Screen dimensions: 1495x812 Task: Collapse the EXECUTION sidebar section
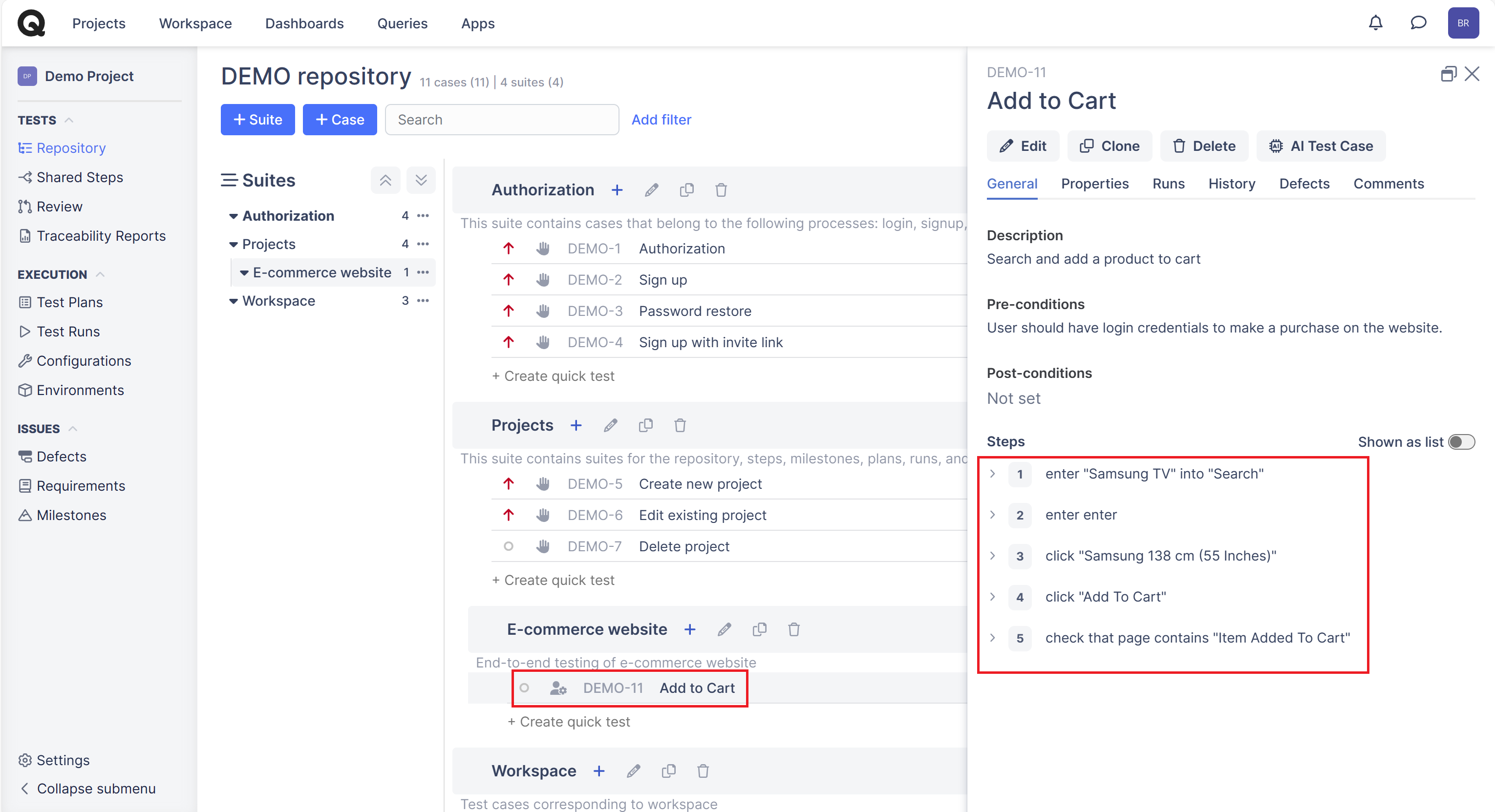[x=100, y=274]
